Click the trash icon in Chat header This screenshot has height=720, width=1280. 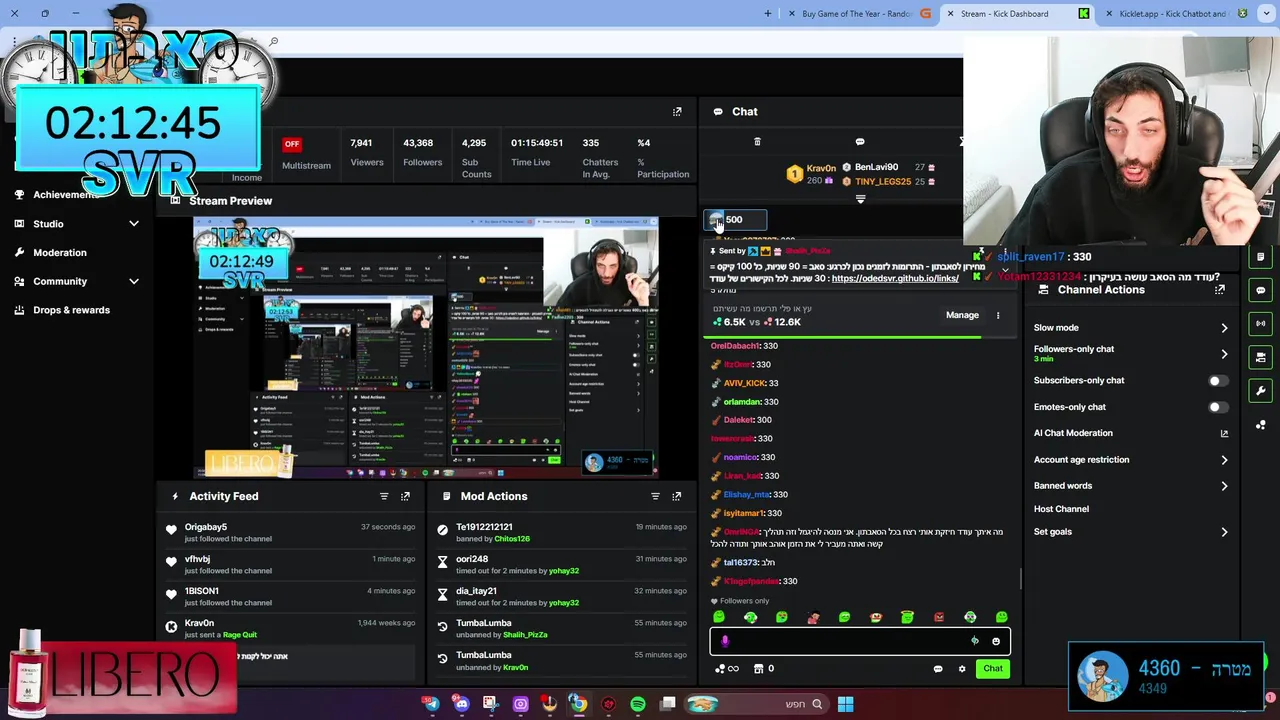click(757, 142)
